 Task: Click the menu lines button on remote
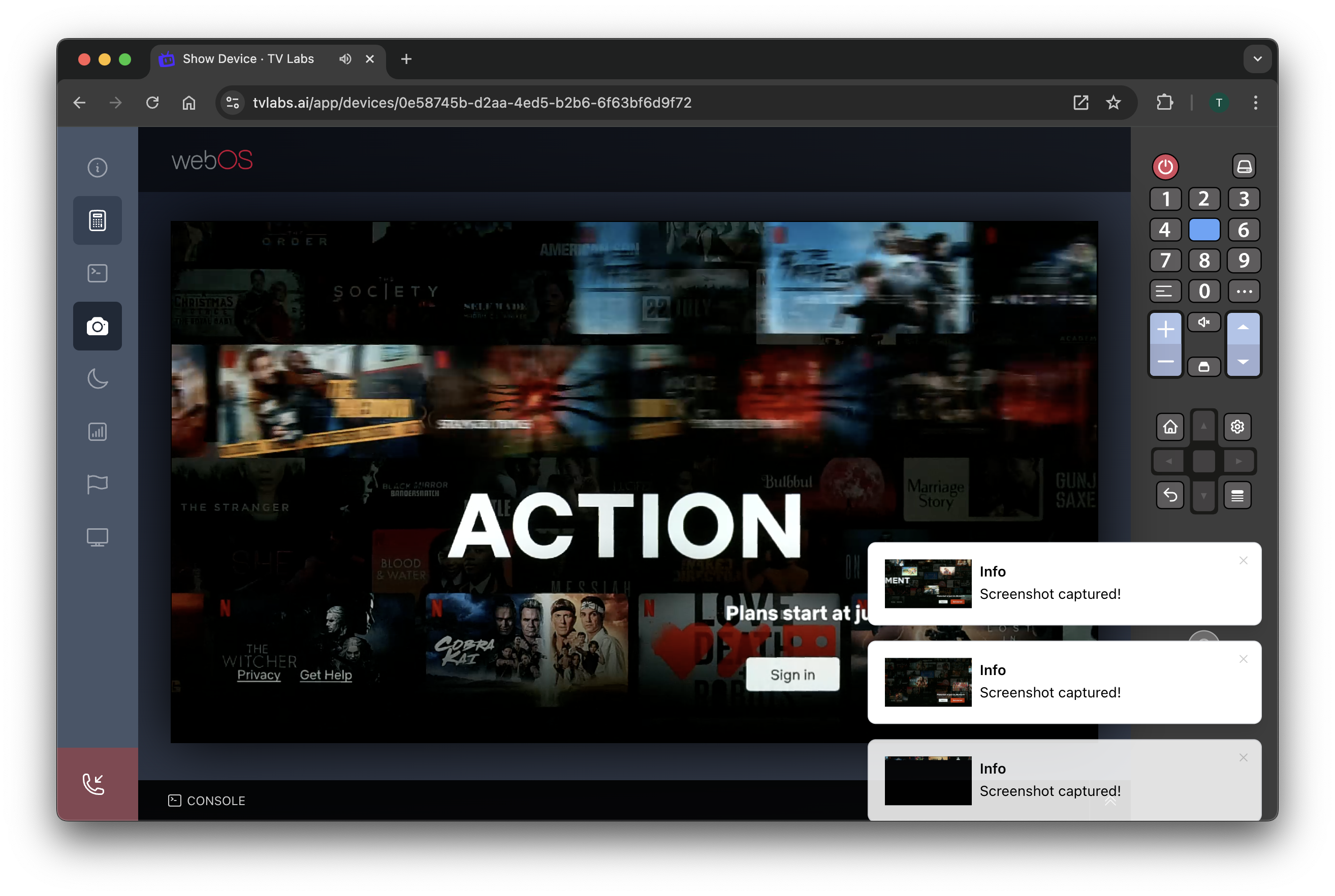(1237, 495)
